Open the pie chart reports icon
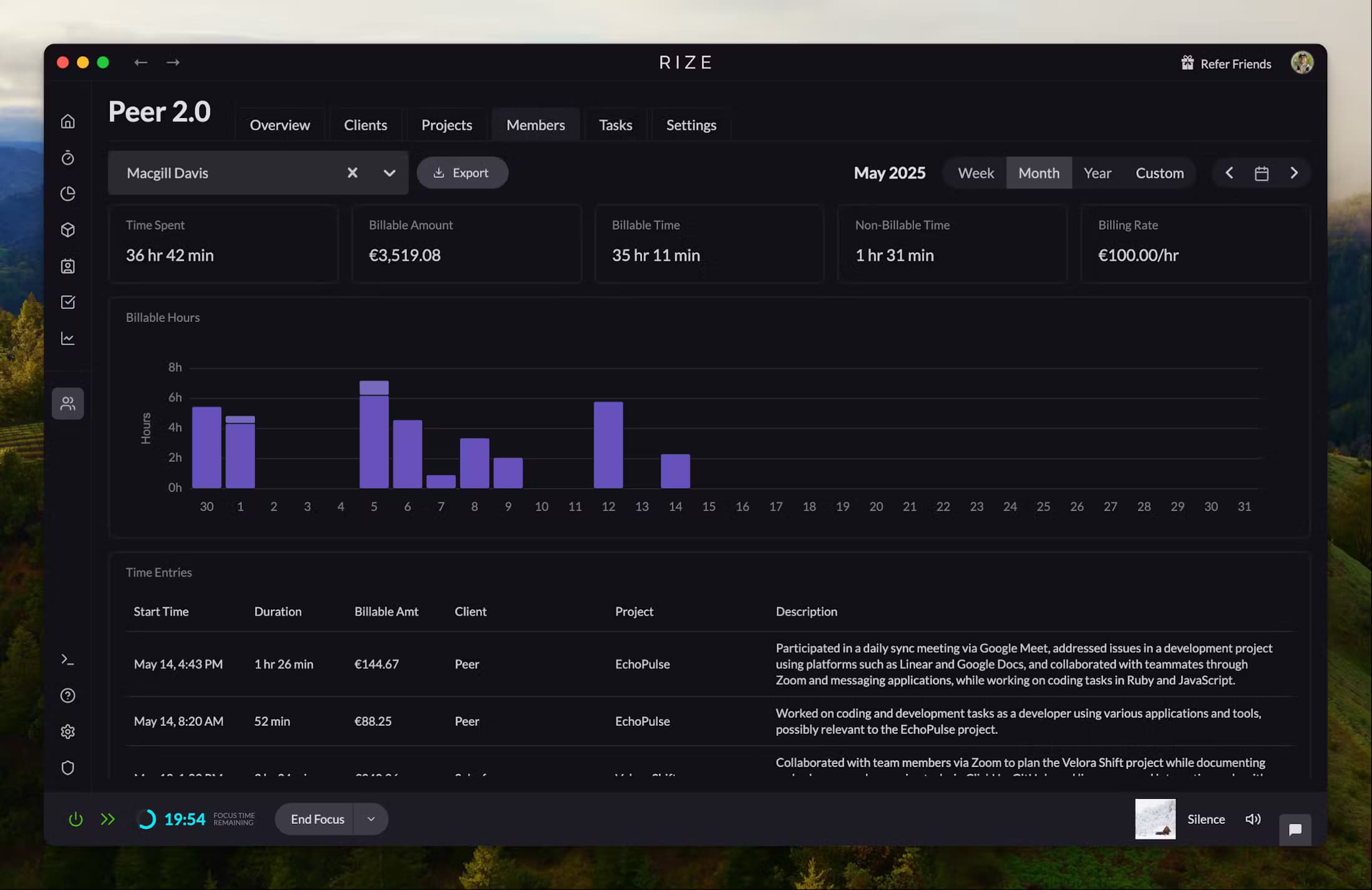1372x890 pixels. (67, 193)
